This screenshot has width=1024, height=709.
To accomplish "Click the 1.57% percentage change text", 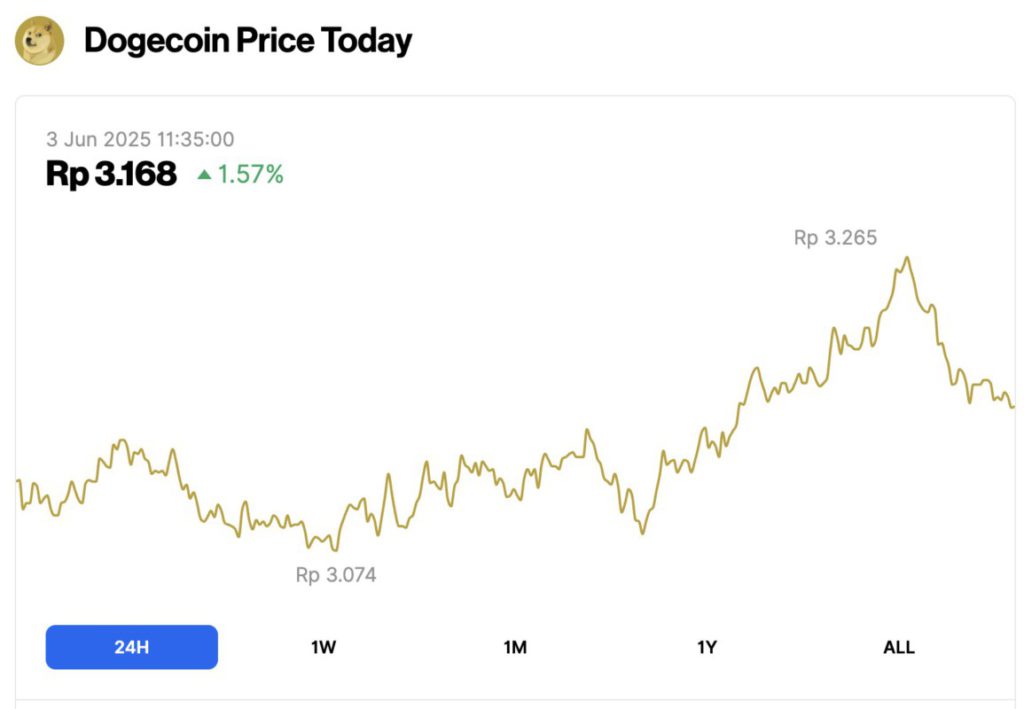I will click(251, 174).
